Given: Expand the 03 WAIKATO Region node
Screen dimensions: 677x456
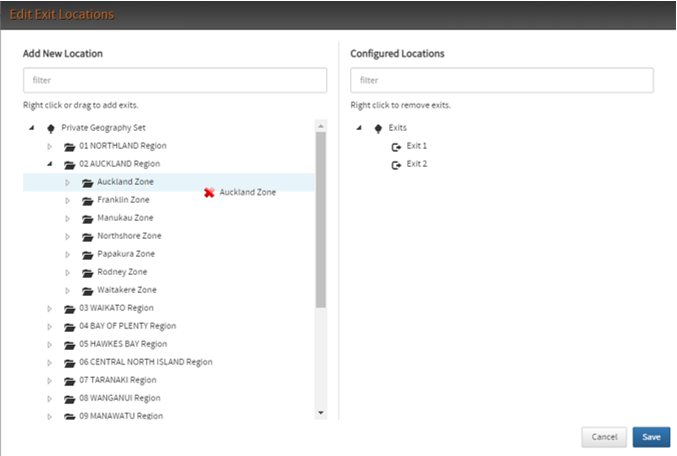Looking at the screenshot, I should coord(49,309).
